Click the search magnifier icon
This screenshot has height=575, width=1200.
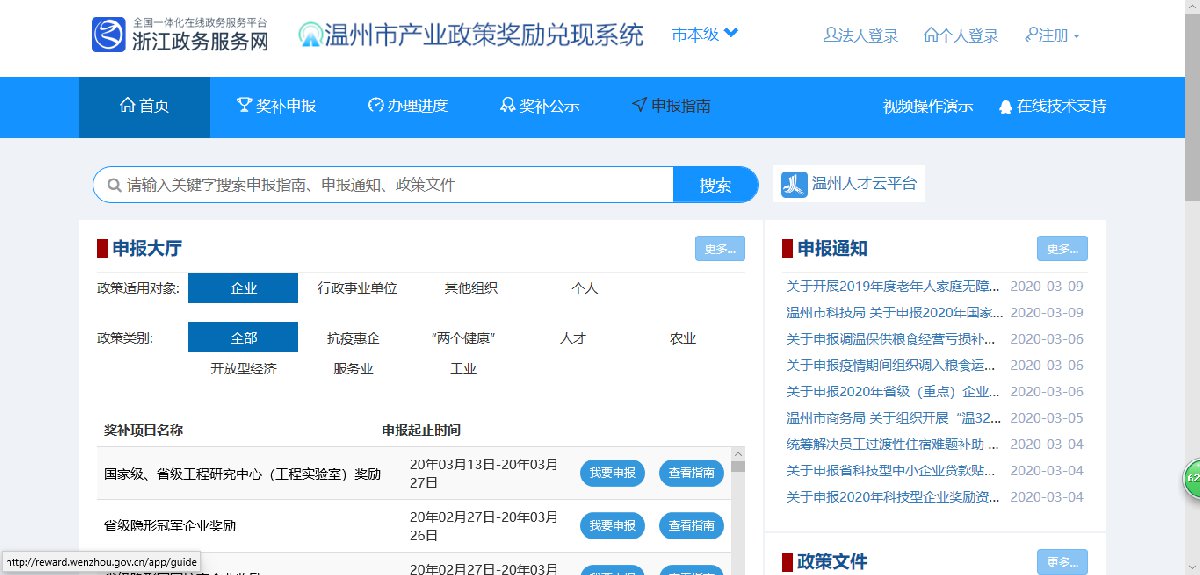point(110,185)
